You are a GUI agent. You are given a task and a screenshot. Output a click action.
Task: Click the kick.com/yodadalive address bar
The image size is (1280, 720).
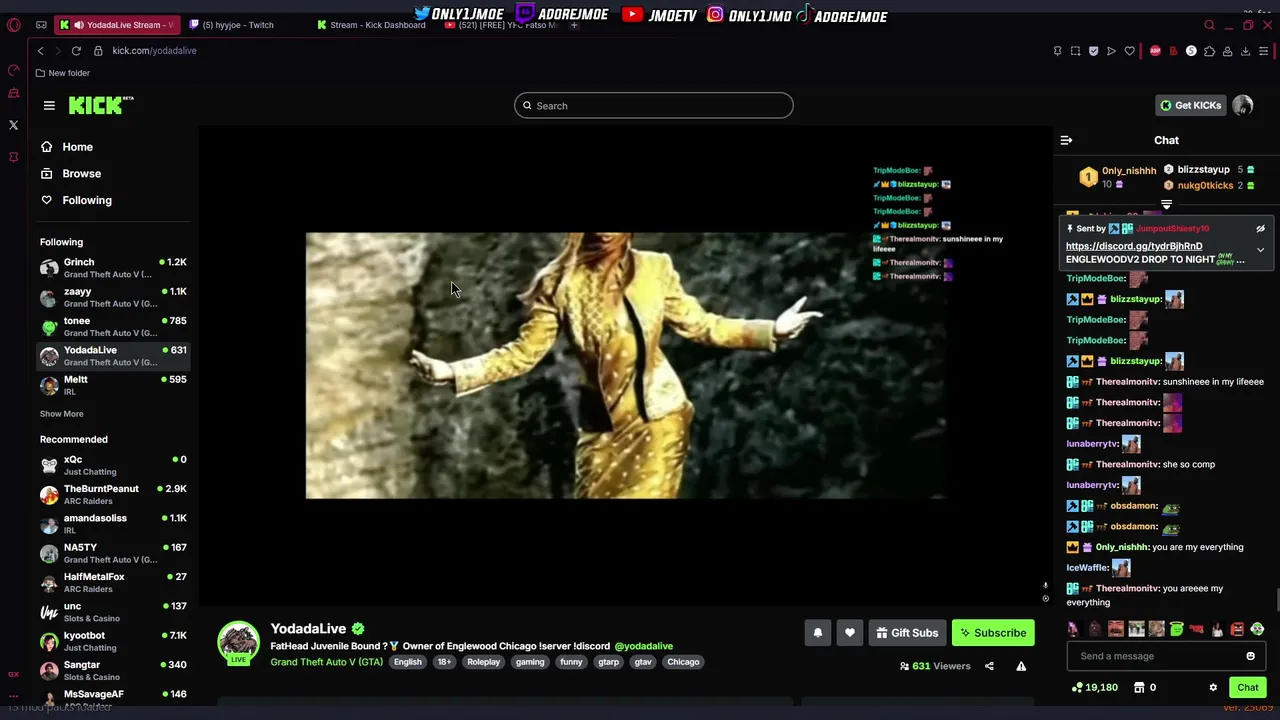[154, 51]
